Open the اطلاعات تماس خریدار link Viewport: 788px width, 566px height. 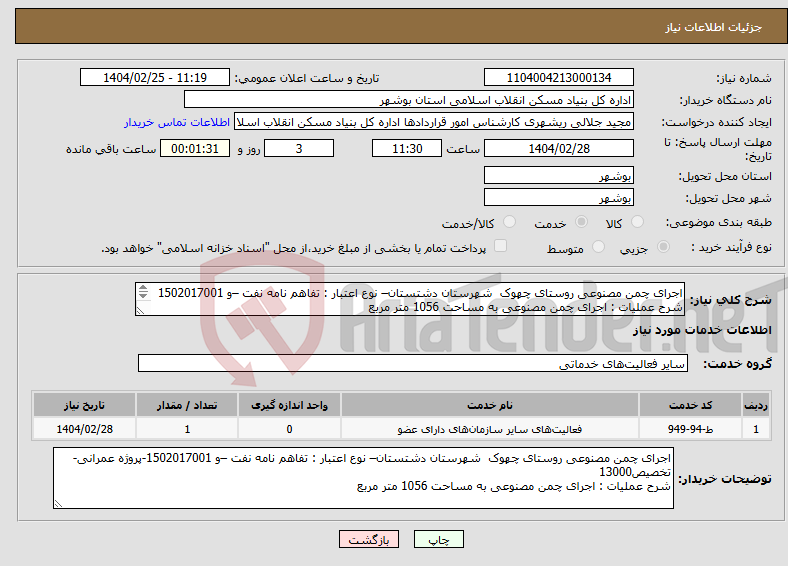(x=177, y=122)
